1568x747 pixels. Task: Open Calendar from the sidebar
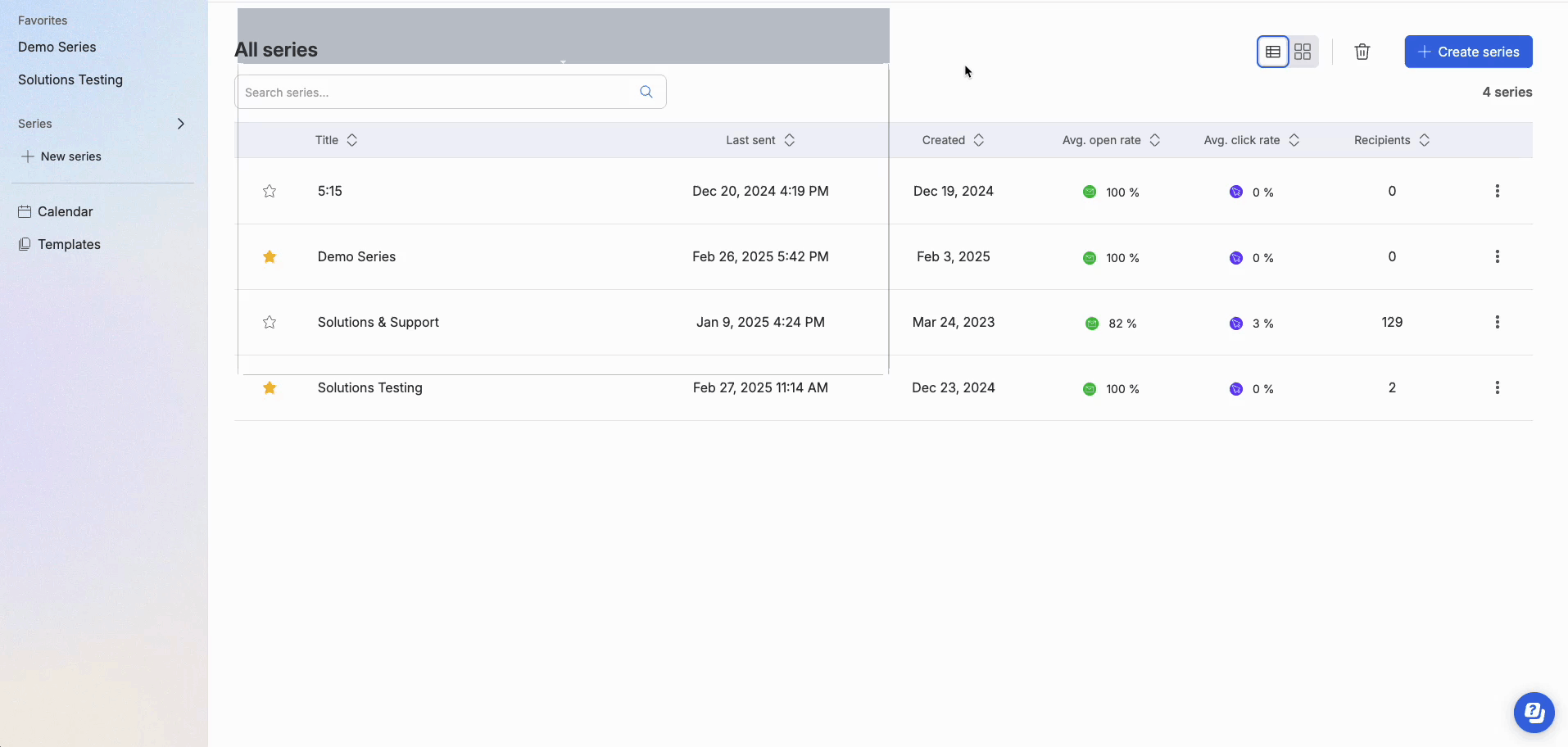pyautogui.click(x=66, y=211)
